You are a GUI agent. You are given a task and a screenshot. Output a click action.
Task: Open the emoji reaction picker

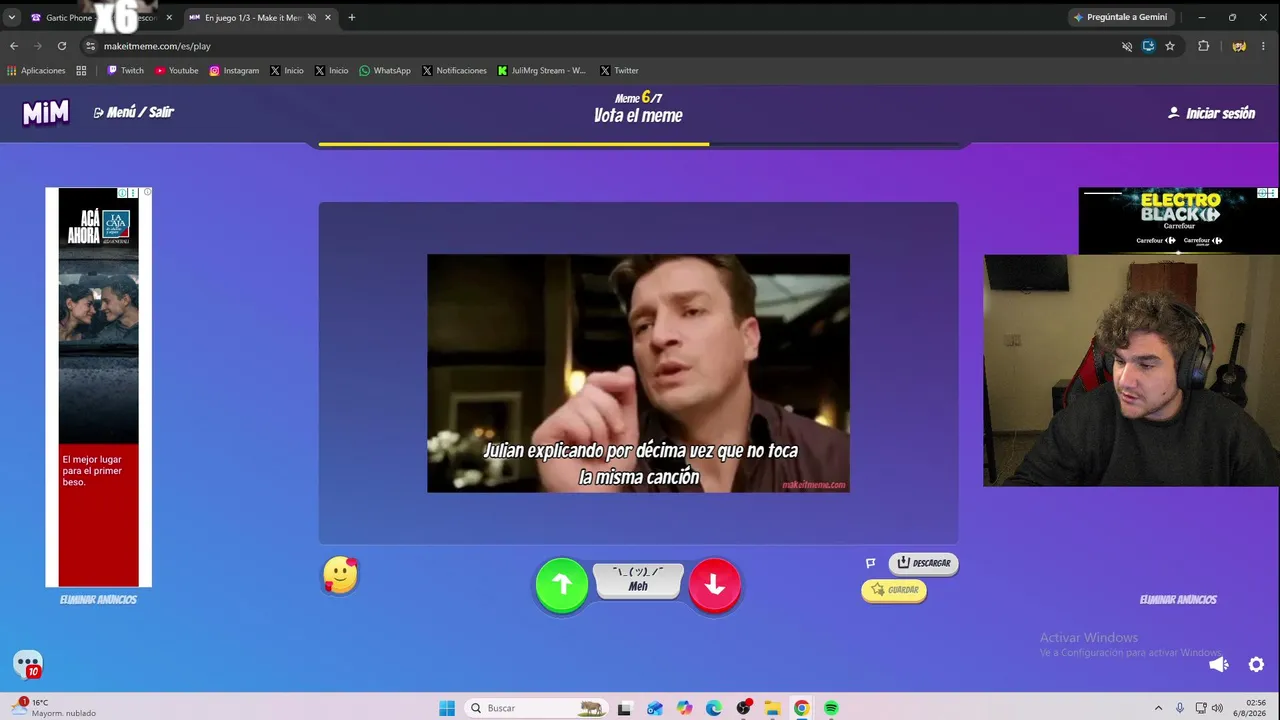point(341,575)
